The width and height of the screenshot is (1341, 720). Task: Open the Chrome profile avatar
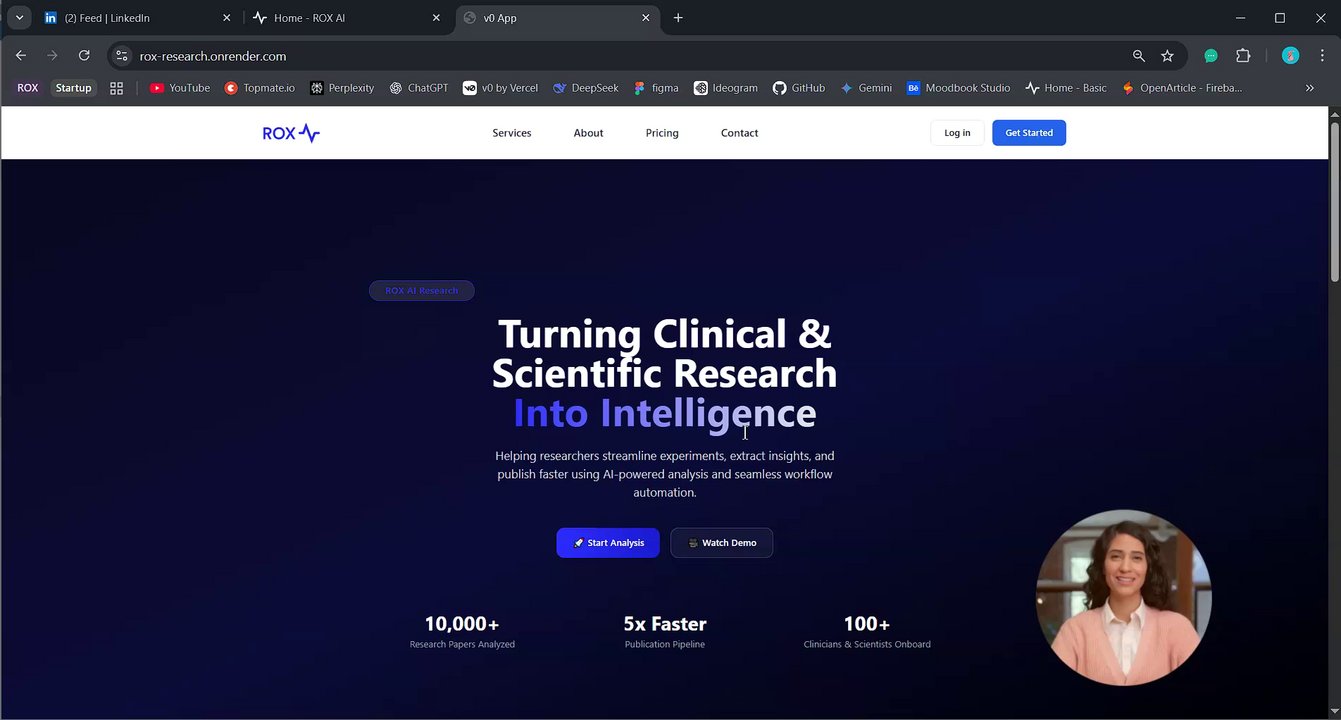(1290, 56)
